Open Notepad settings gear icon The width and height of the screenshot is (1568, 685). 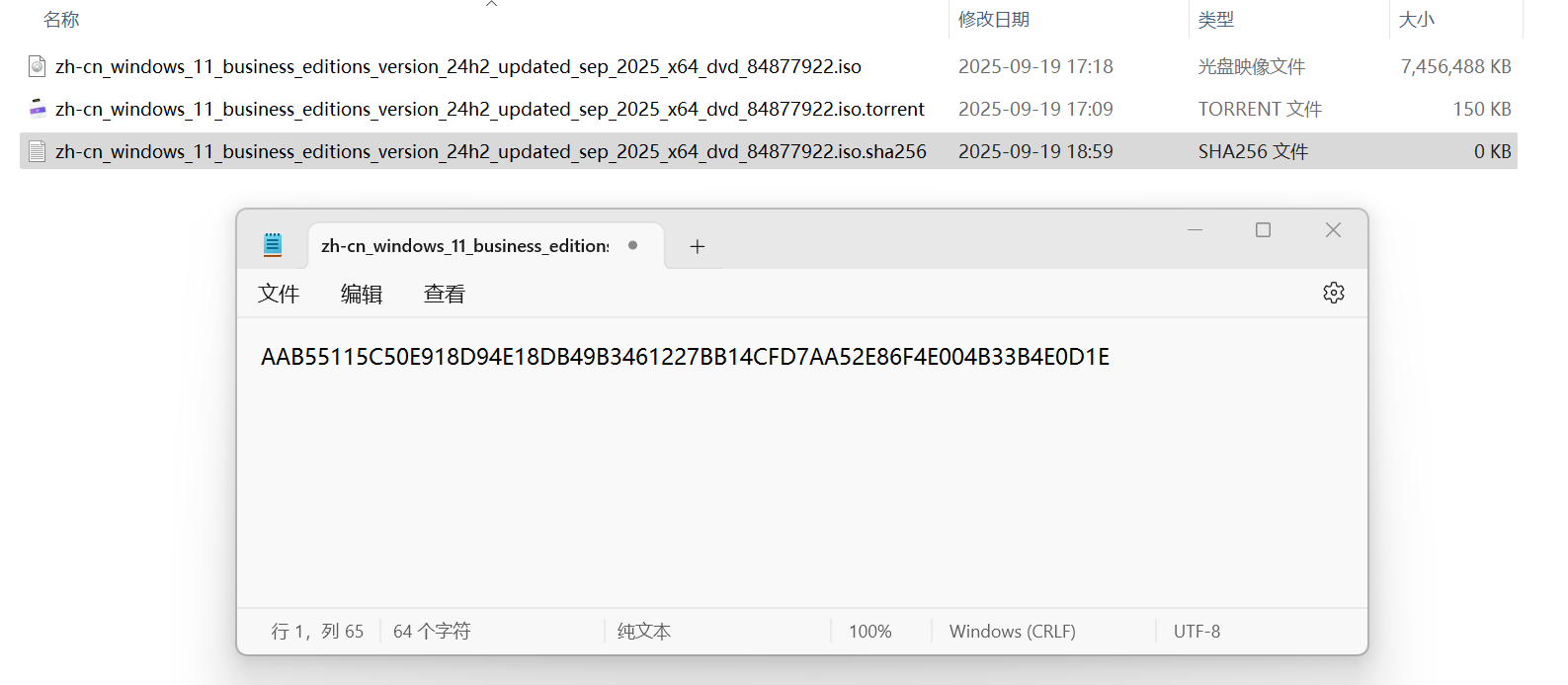tap(1333, 293)
